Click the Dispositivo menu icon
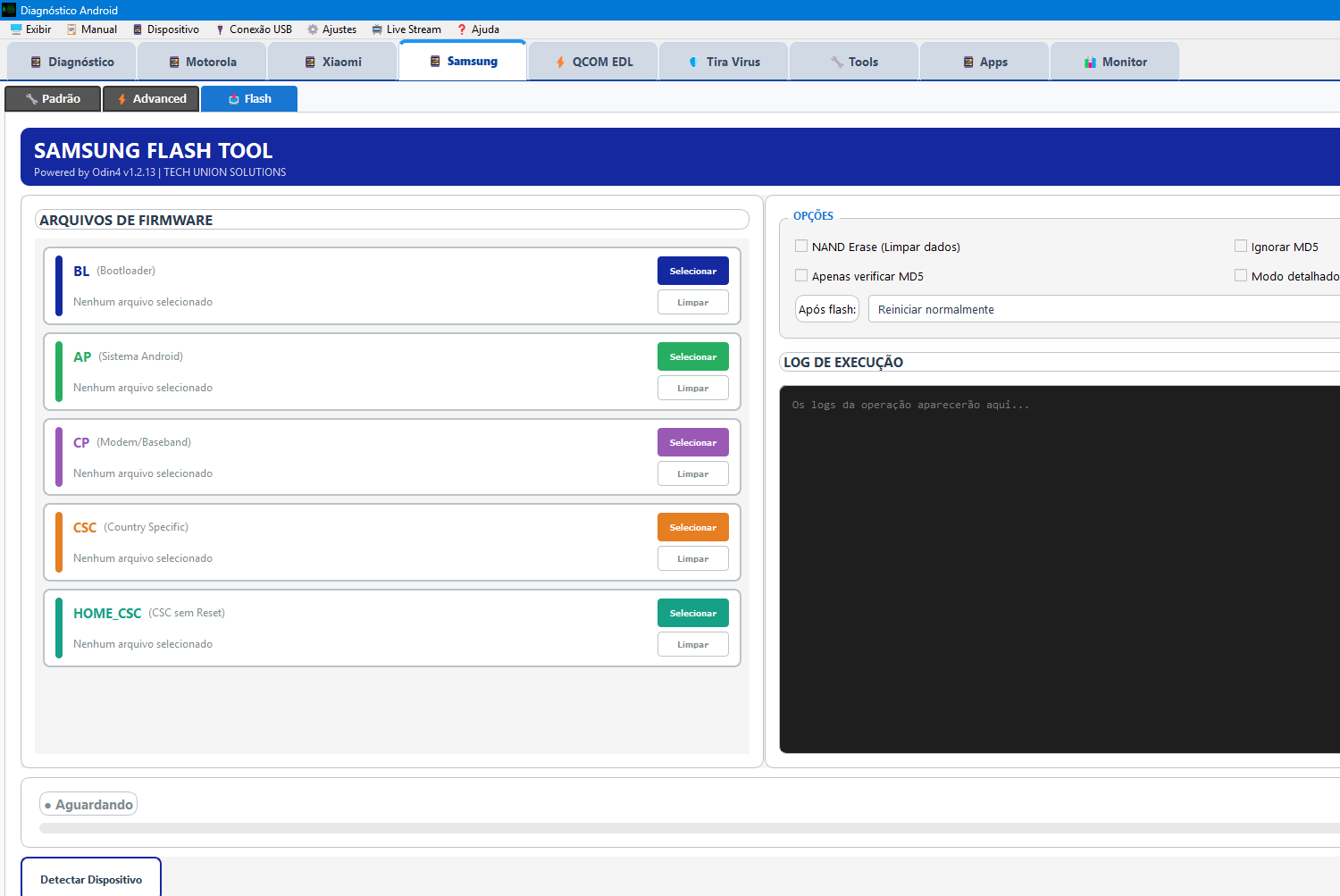The width and height of the screenshot is (1340, 896). (138, 29)
